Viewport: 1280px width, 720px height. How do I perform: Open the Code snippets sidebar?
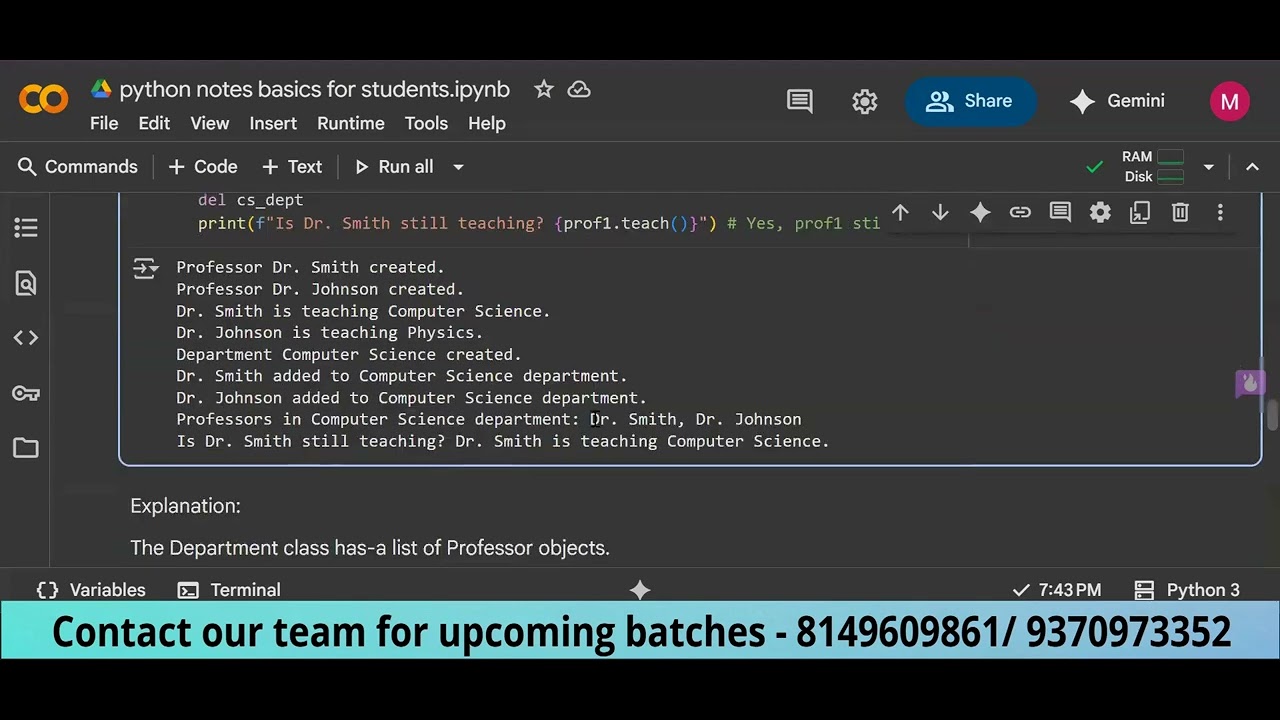[x=26, y=338]
